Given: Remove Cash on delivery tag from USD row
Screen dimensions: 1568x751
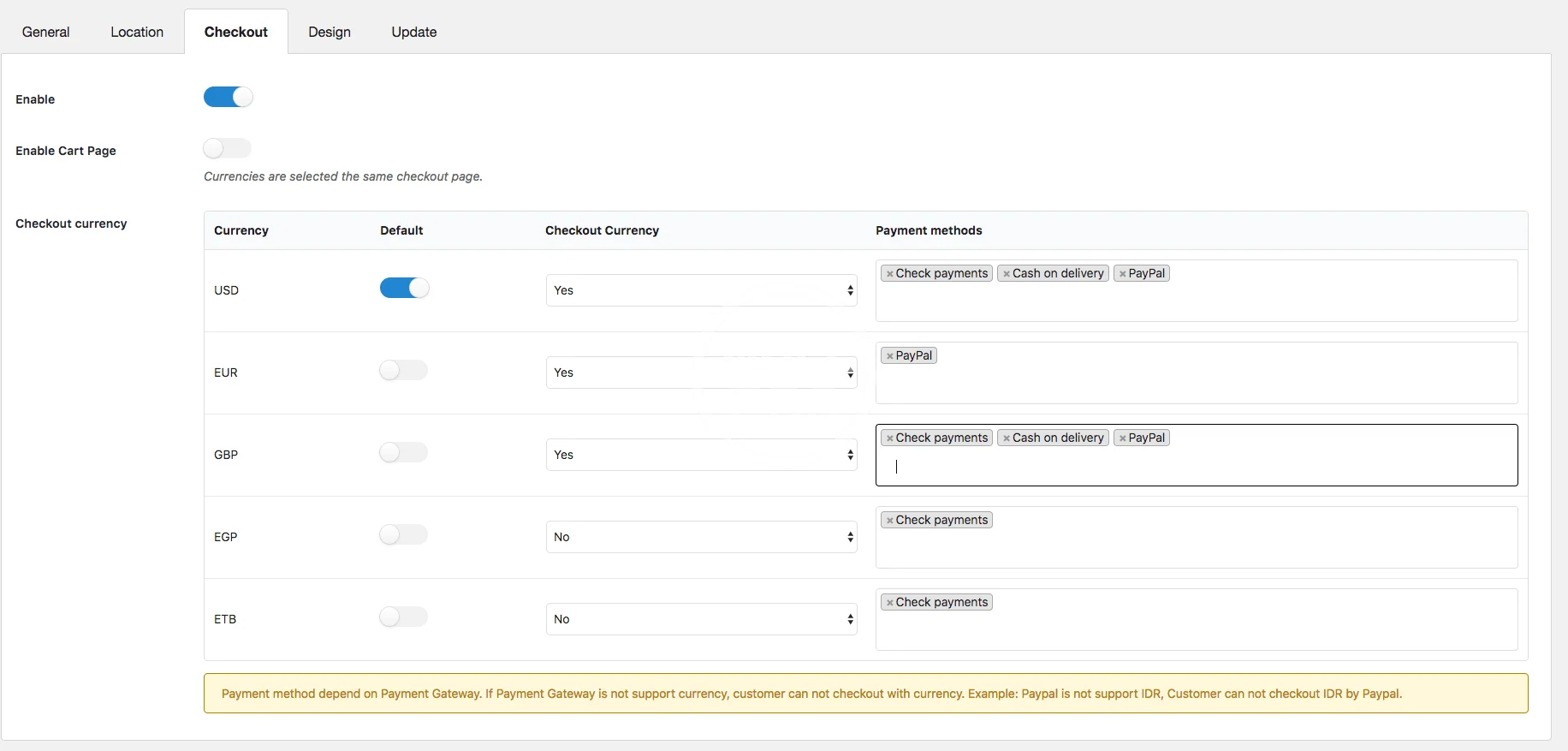Looking at the screenshot, I should pos(1007,274).
